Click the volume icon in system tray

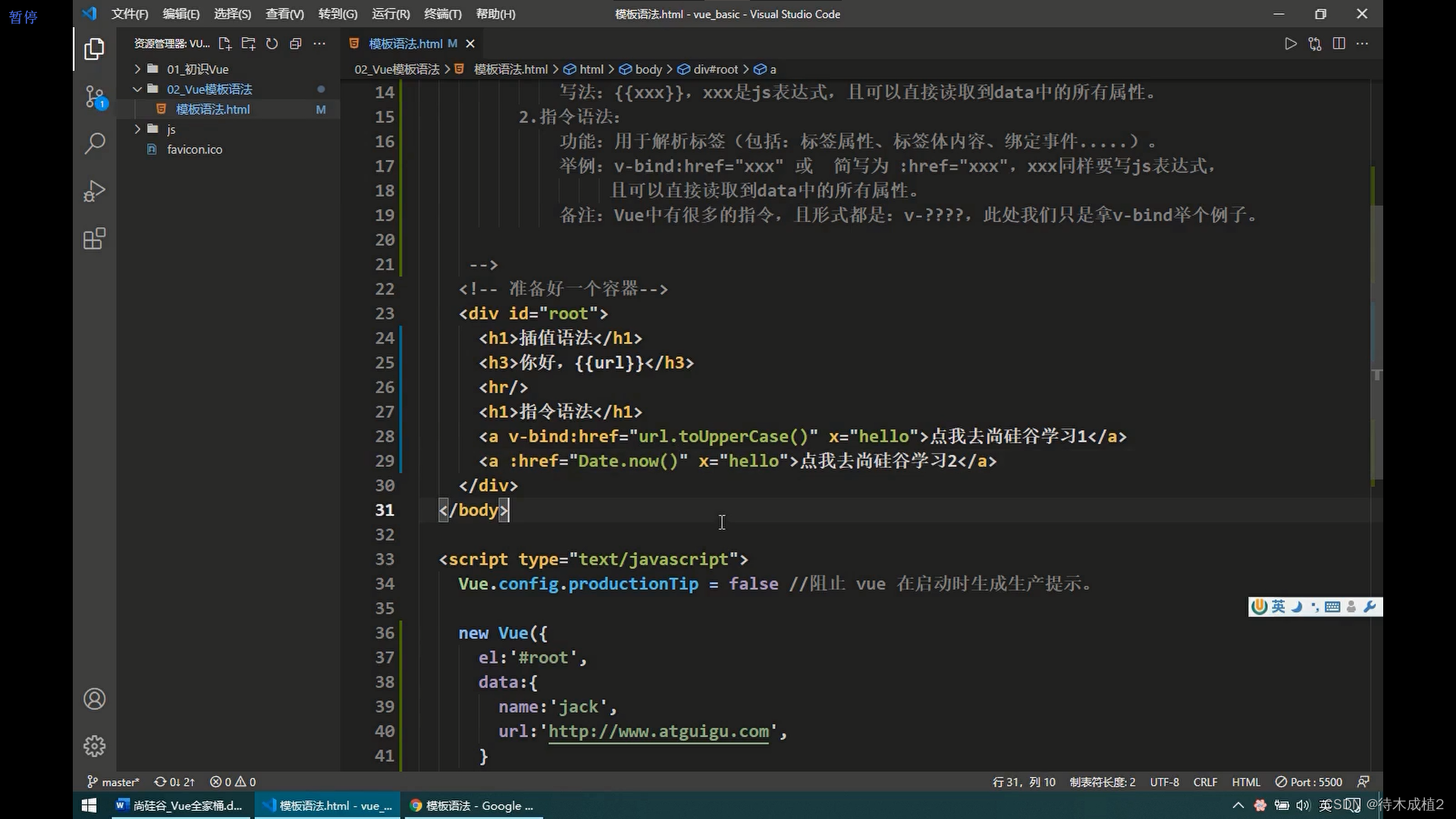(x=1303, y=805)
